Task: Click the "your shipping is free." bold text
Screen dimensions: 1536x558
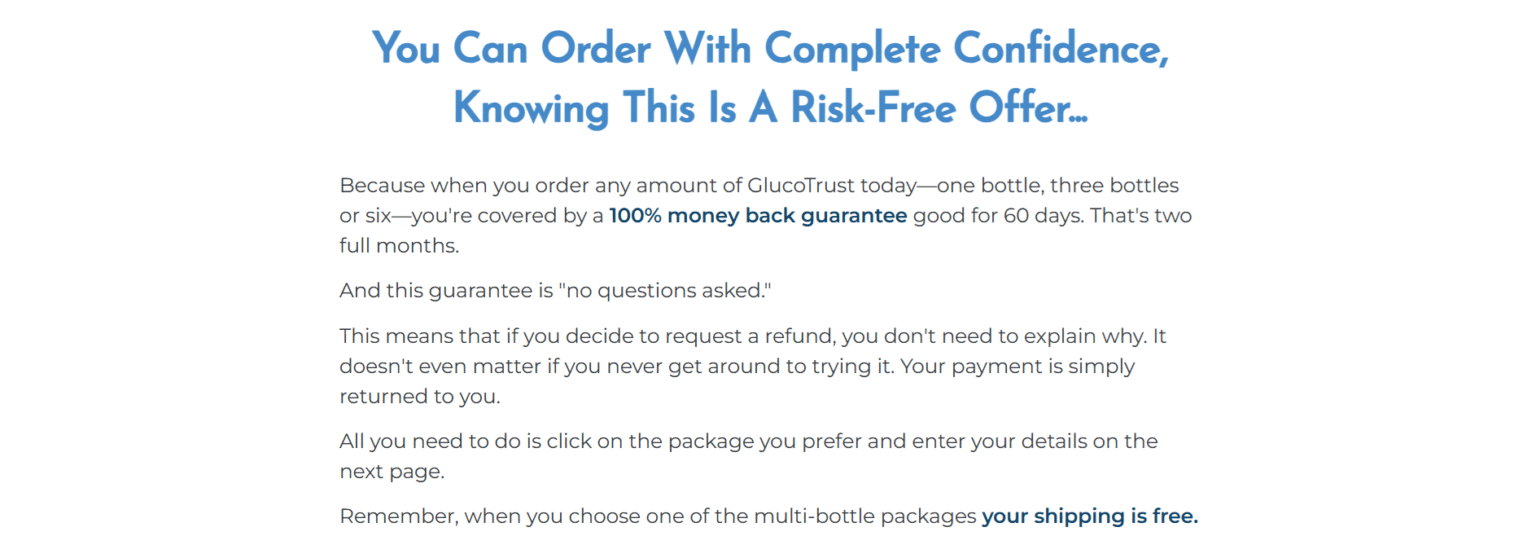Action: point(1089,517)
